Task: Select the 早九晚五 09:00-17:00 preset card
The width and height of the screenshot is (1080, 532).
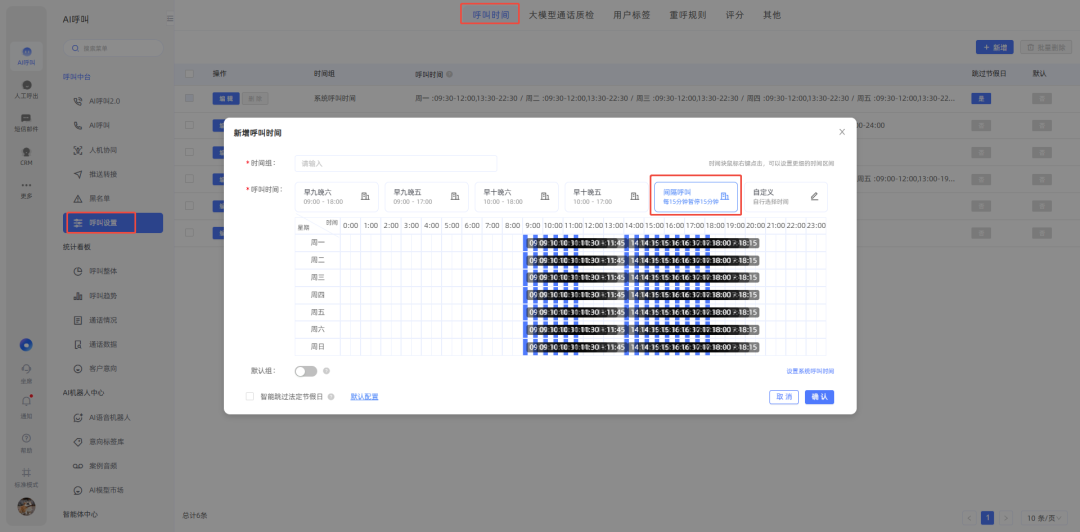Action: (426, 196)
